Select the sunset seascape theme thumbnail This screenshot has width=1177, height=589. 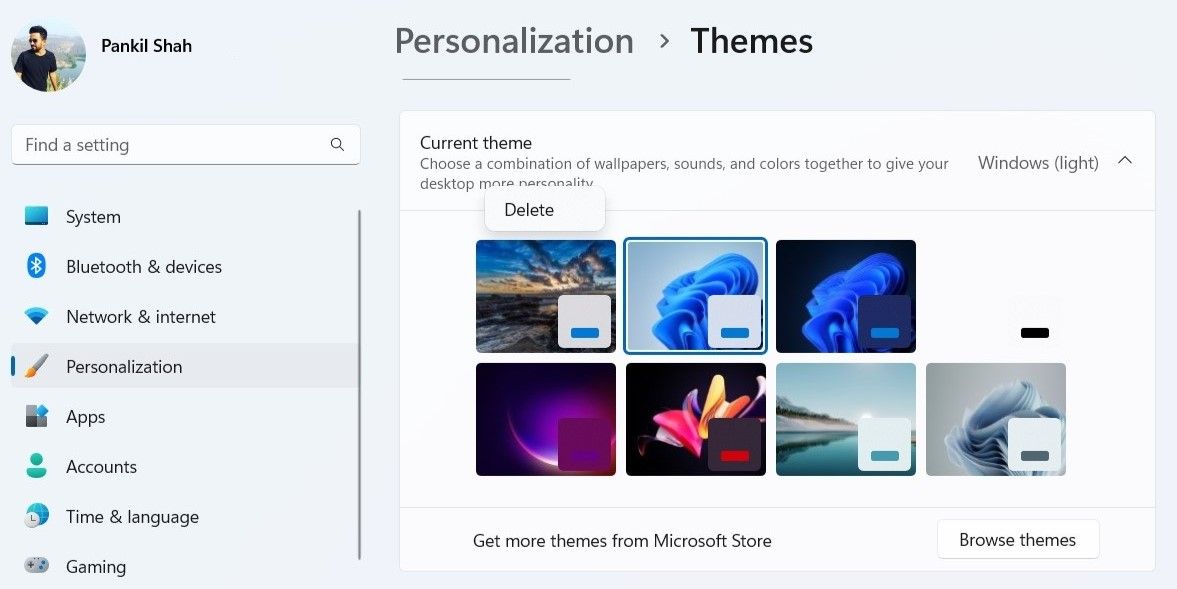pyautogui.click(x=546, y=296)
